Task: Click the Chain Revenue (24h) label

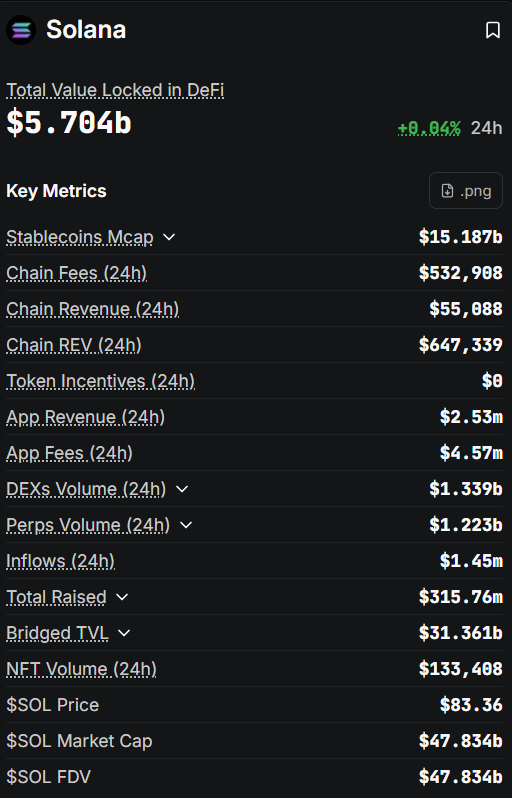Action: (93, 309)
